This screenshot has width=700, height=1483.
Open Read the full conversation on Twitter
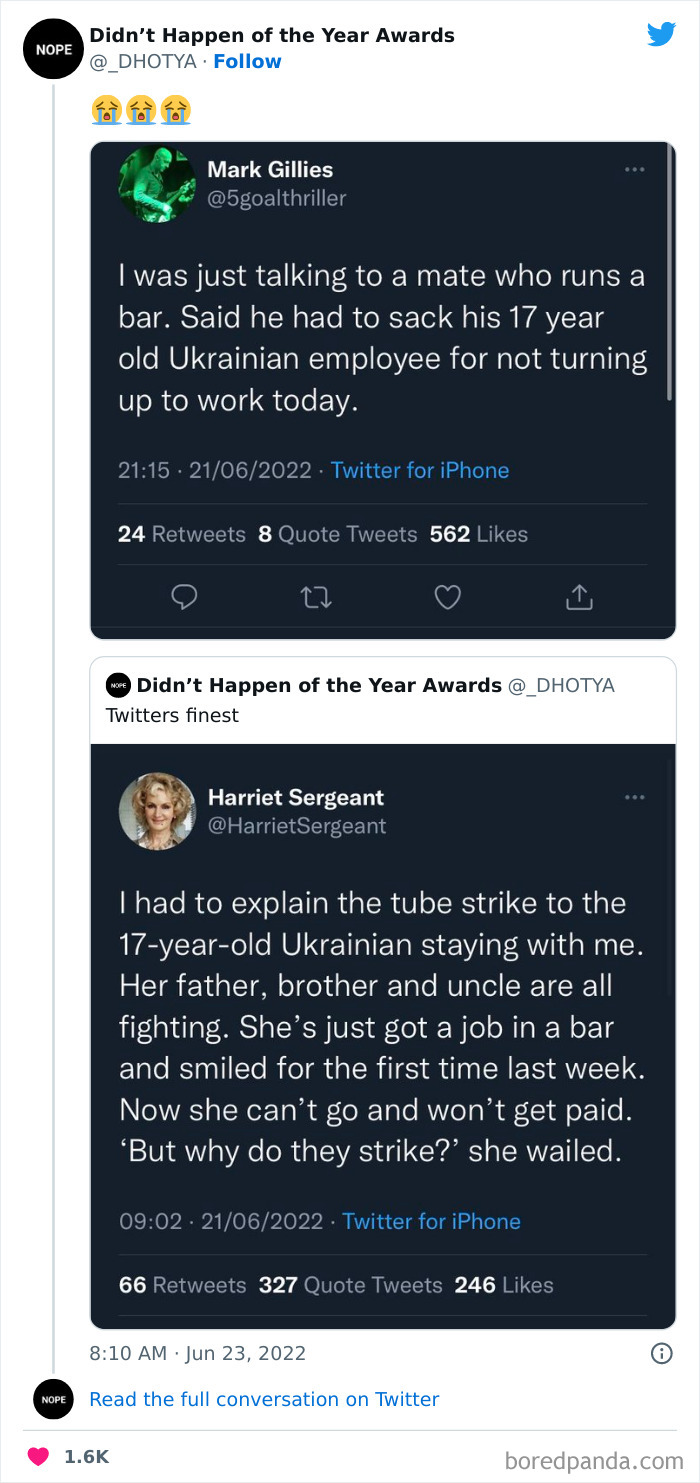(x=264, y=1399)
